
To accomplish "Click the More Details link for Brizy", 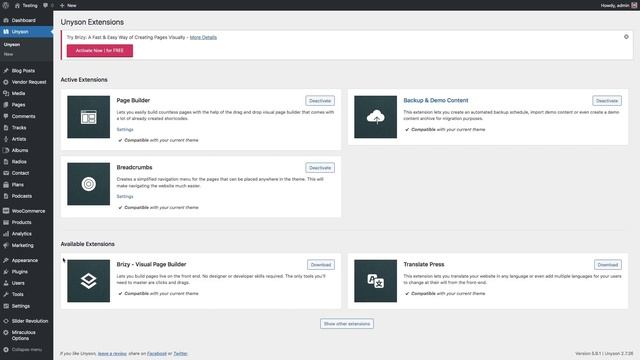I will click(x=203, y=37).
